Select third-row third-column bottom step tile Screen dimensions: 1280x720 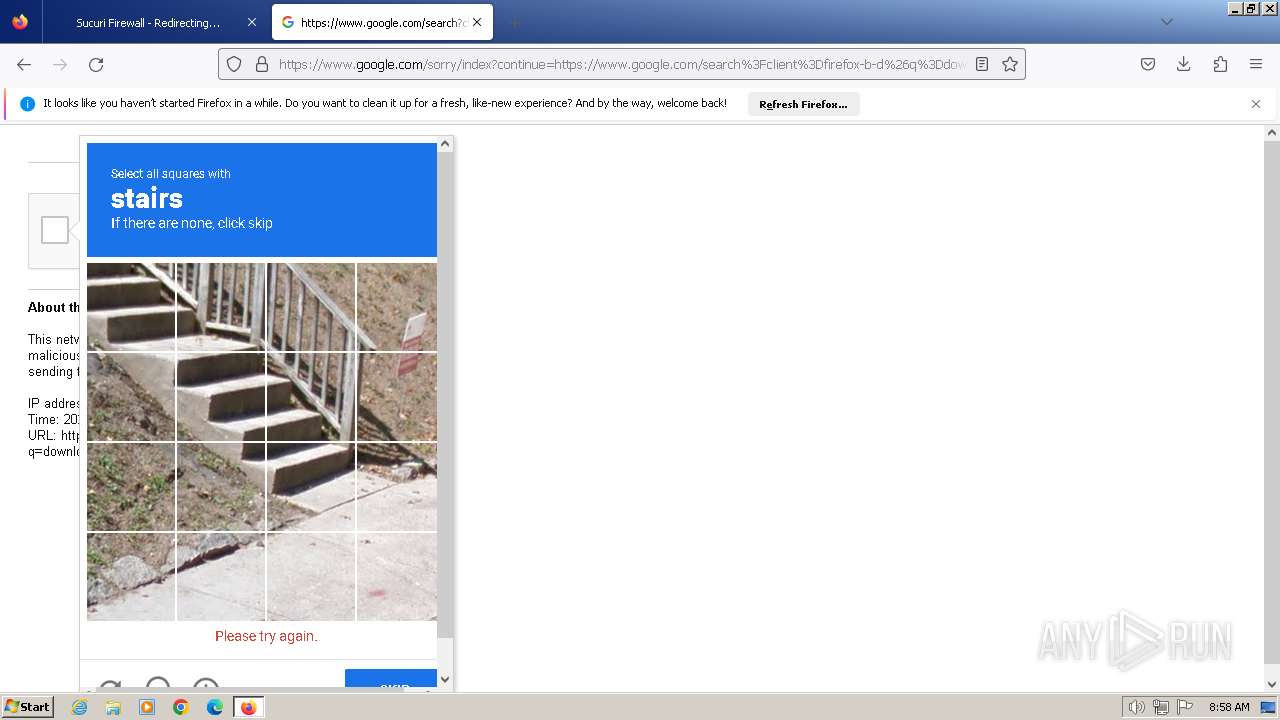311,487
